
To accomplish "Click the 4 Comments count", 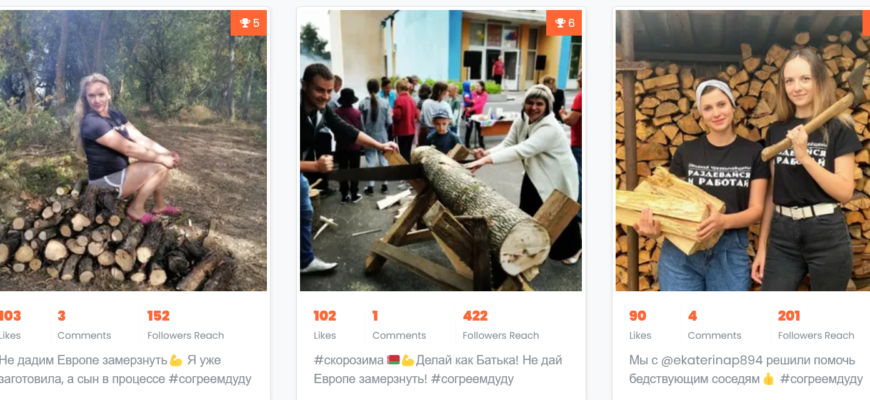I will tap(714, 325).
